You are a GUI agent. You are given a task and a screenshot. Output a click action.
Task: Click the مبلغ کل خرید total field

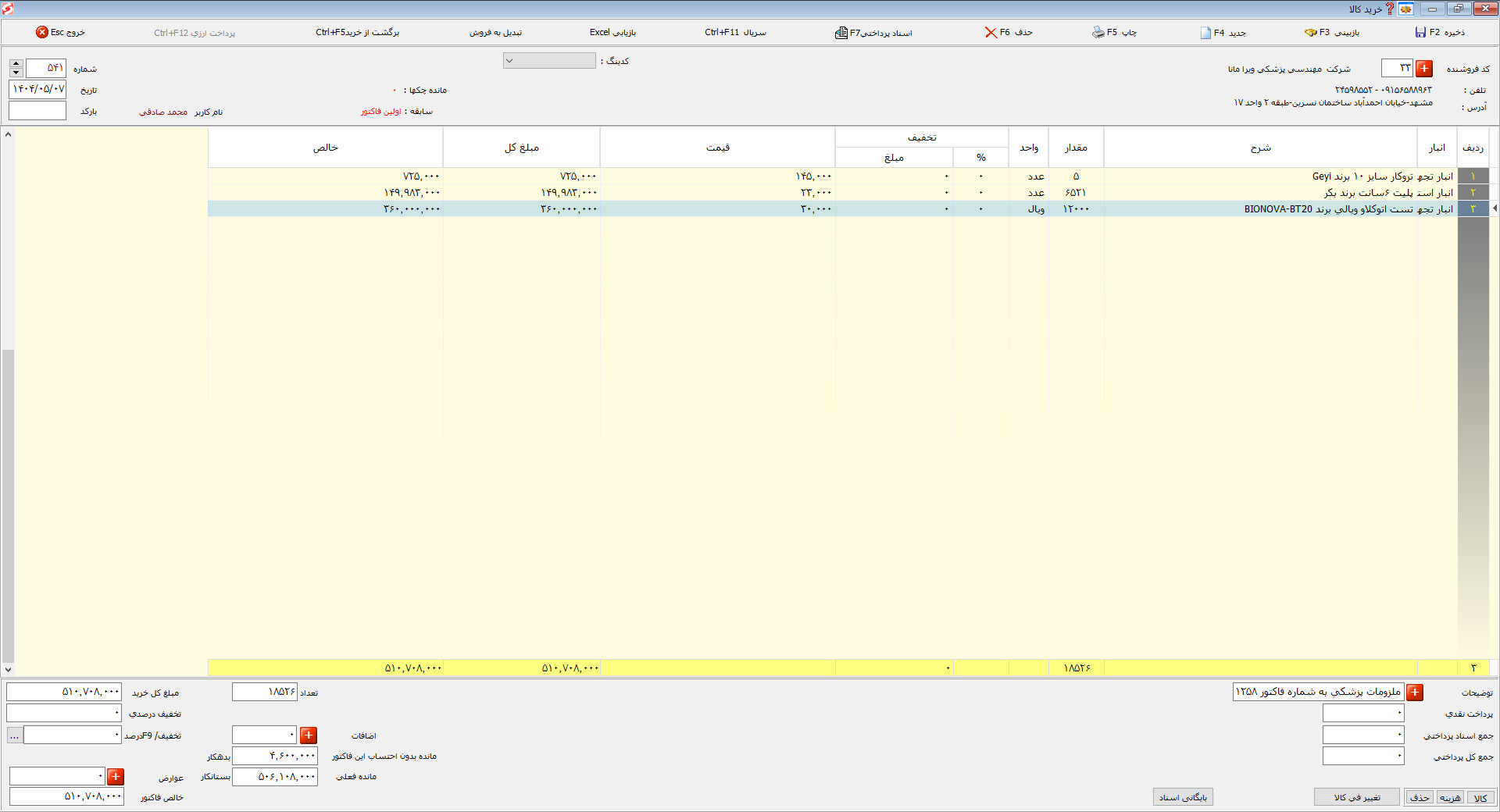[x=64, y=692]
